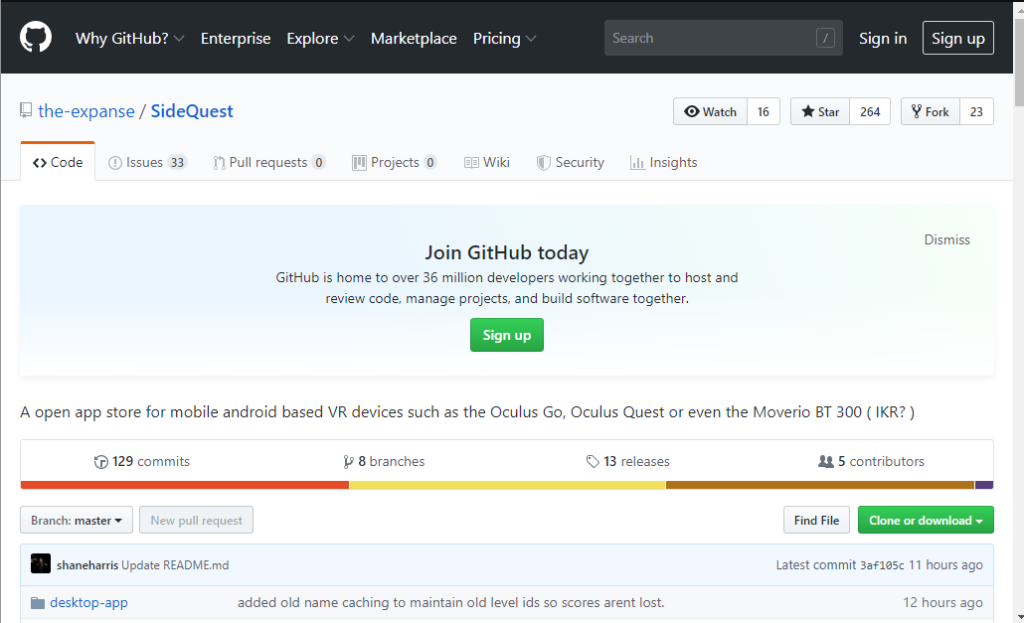
Task: Click the page vertical scrollbar thumb
Action: 1019,62
